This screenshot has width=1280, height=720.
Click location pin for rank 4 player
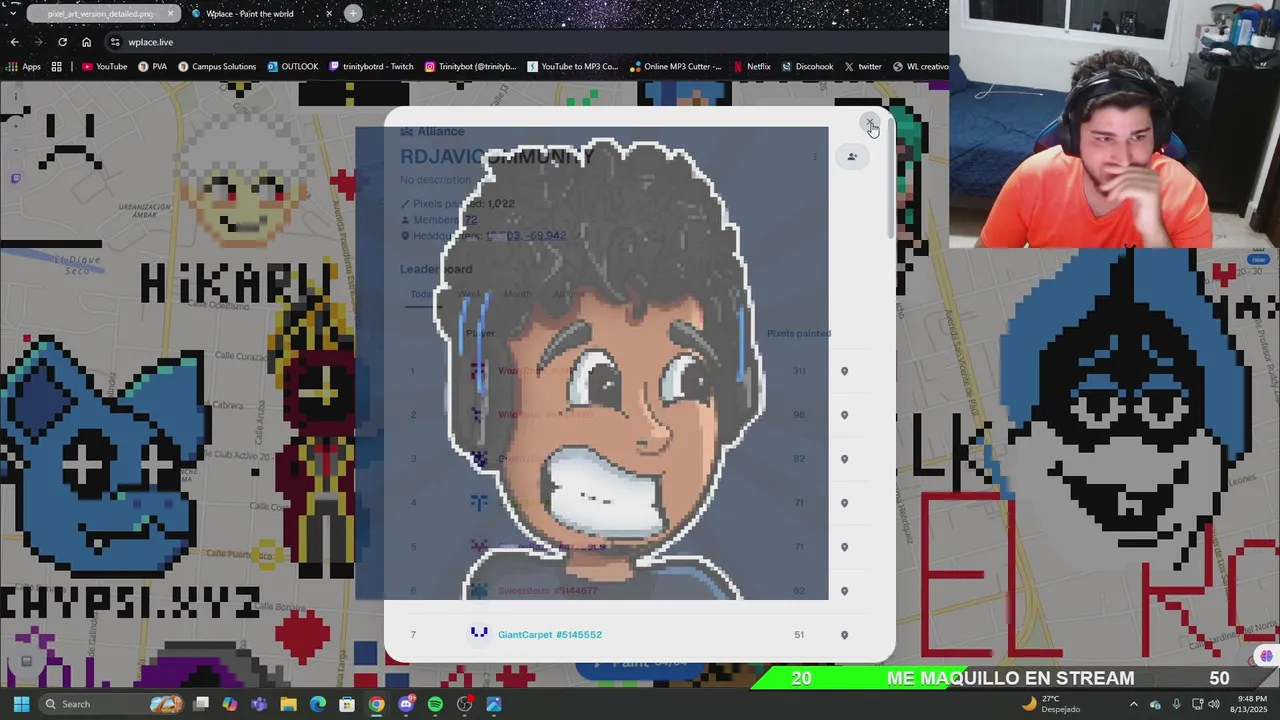(x=844, y=503)
